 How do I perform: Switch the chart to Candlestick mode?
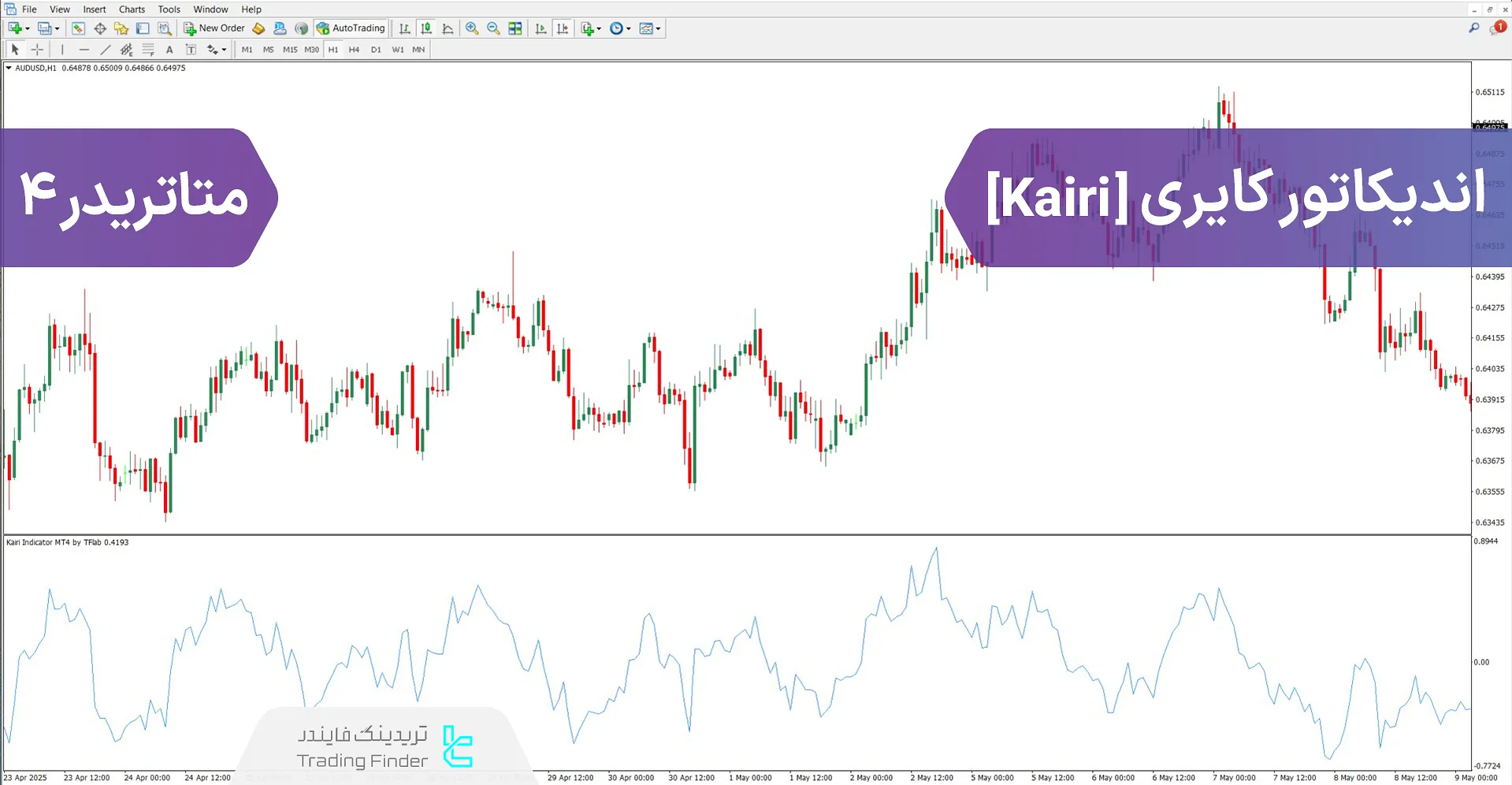pyautogui.click(x=425, y=28)
